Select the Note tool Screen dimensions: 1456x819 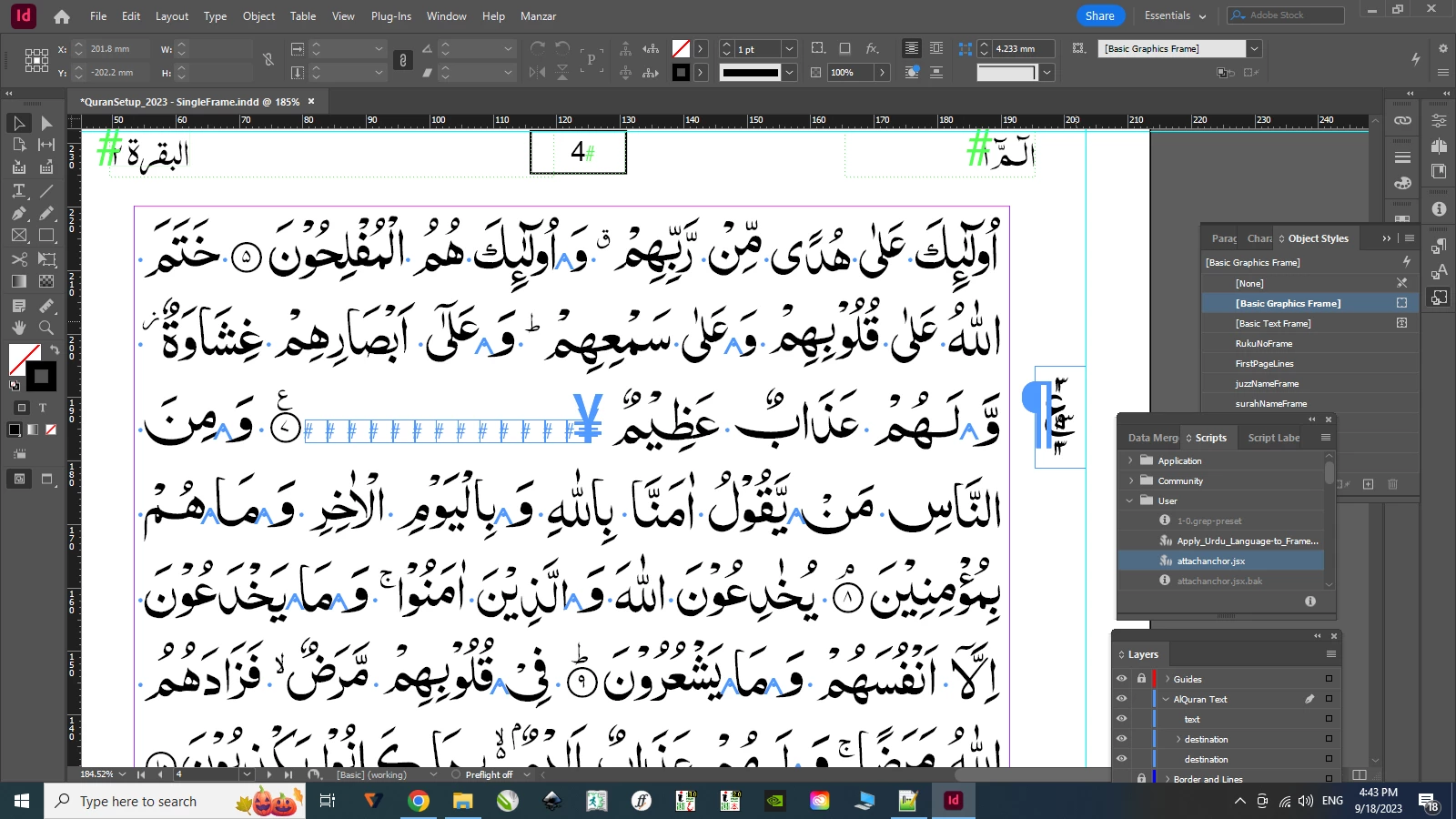[19, 306]
